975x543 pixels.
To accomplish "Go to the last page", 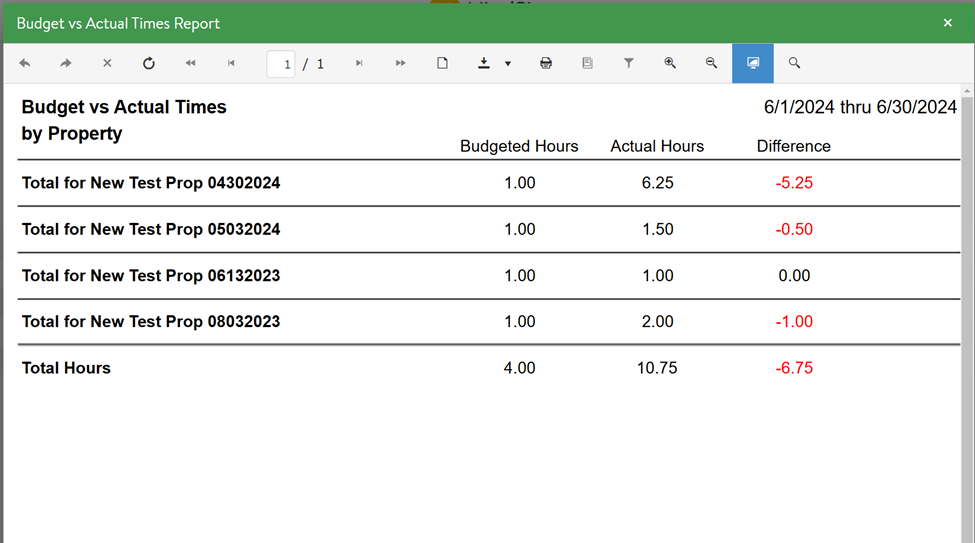I will pyautogui.click(x=400, y=63).
